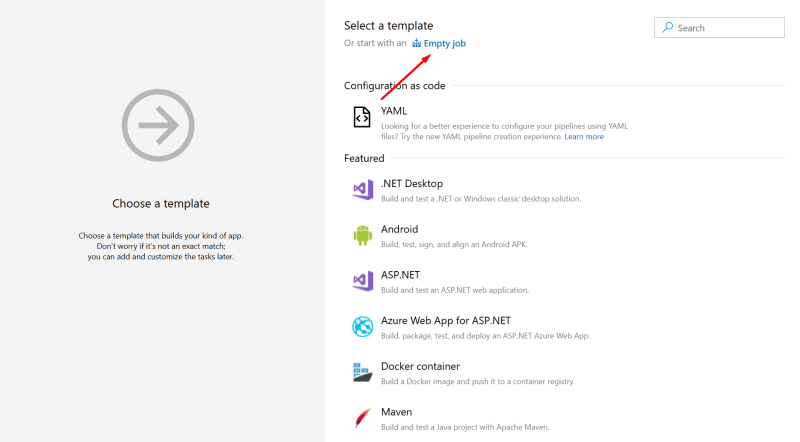This screenshot has width=800, height=442.
Task: Click the 'Select a template' heading
Action: click(x=388, y=26)
